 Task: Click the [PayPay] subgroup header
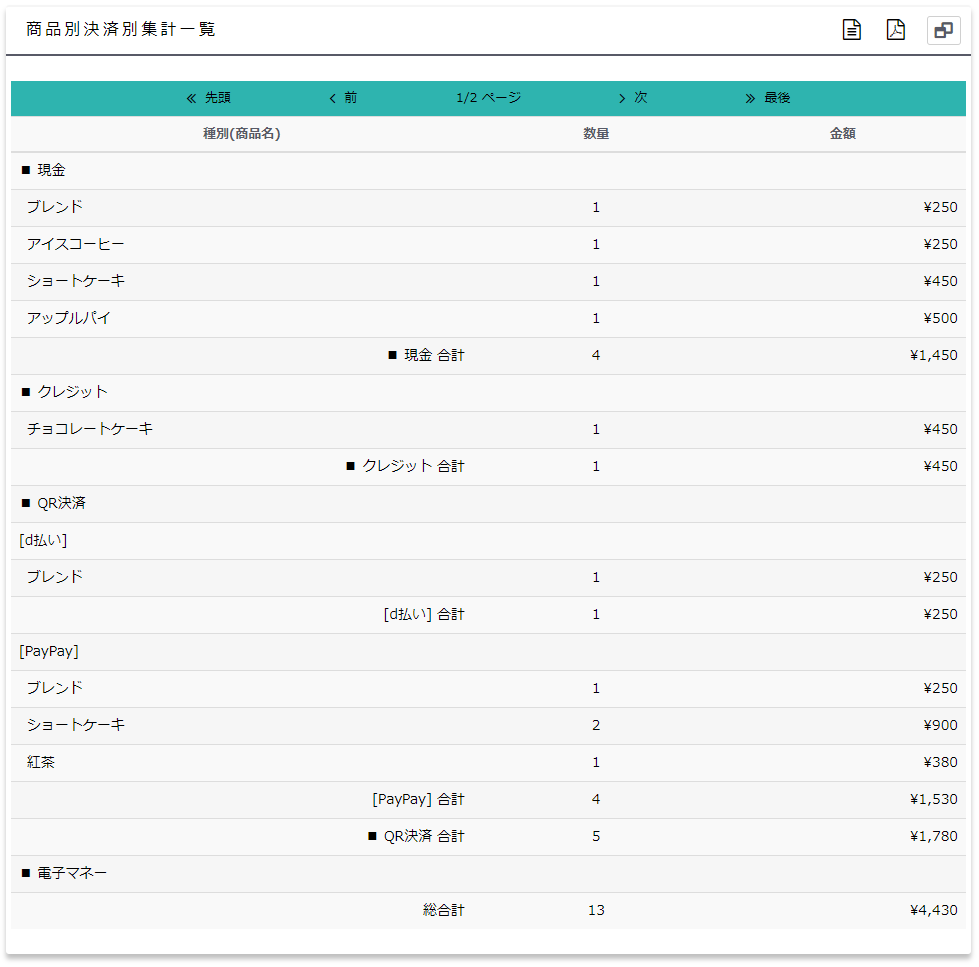click(49, 651)
